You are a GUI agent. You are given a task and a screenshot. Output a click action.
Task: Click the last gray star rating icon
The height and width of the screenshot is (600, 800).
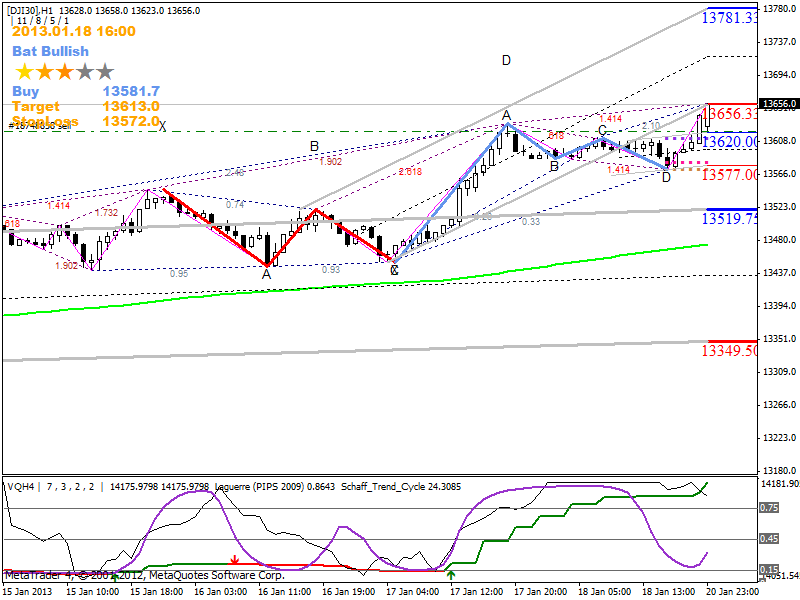(x=105, y=72)
